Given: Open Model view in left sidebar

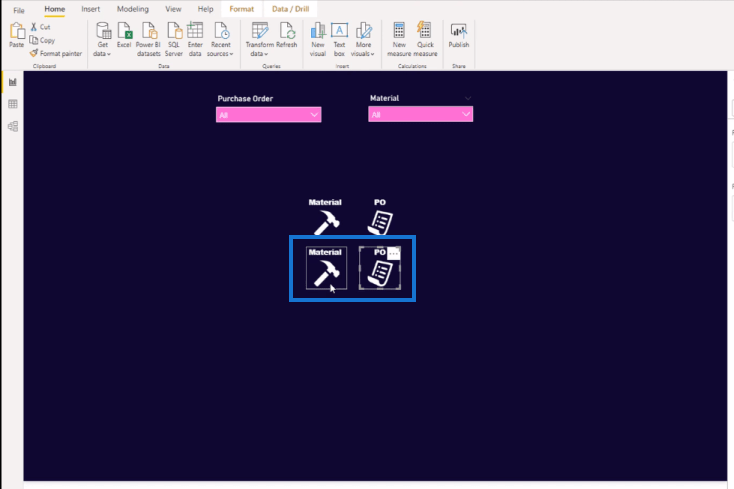Looking at the screenshot, I should (13, 126).
